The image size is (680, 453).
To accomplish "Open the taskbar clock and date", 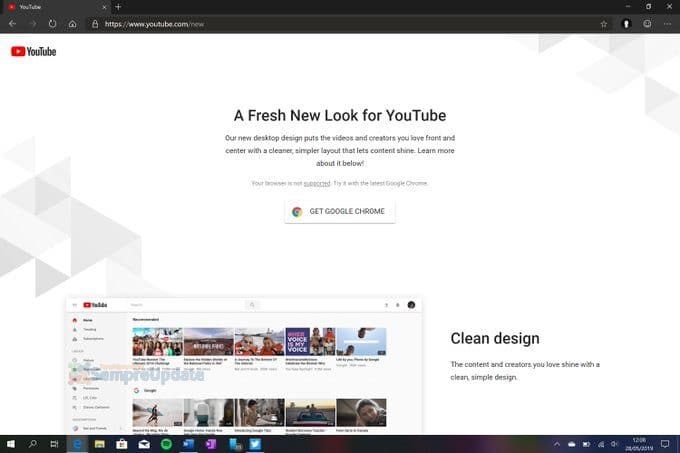I will (x=639, y=444).
